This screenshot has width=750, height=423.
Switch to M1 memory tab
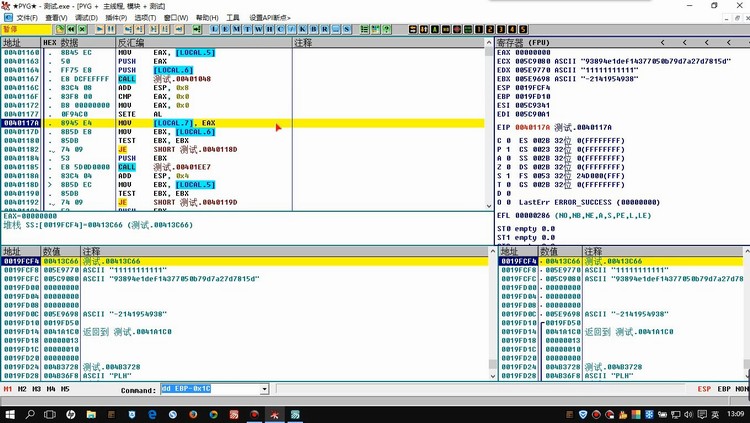pos(8,389)
